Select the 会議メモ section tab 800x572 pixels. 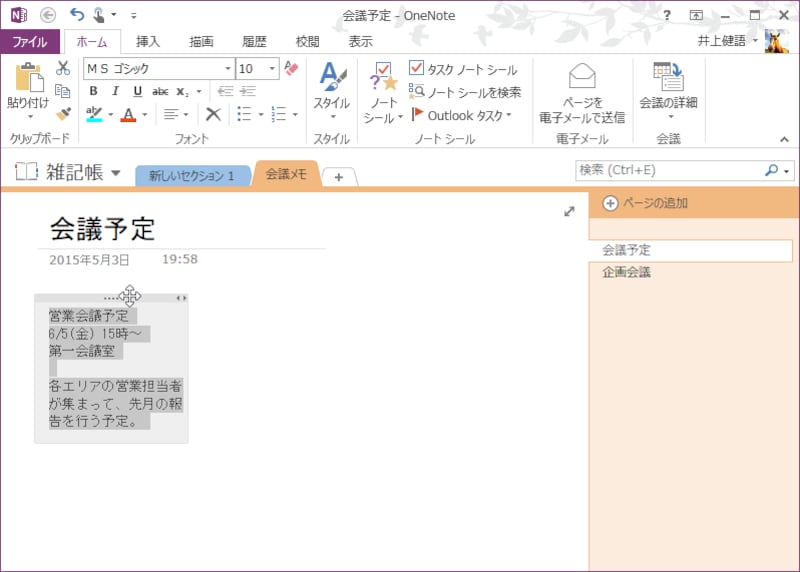tap(286, 174)
